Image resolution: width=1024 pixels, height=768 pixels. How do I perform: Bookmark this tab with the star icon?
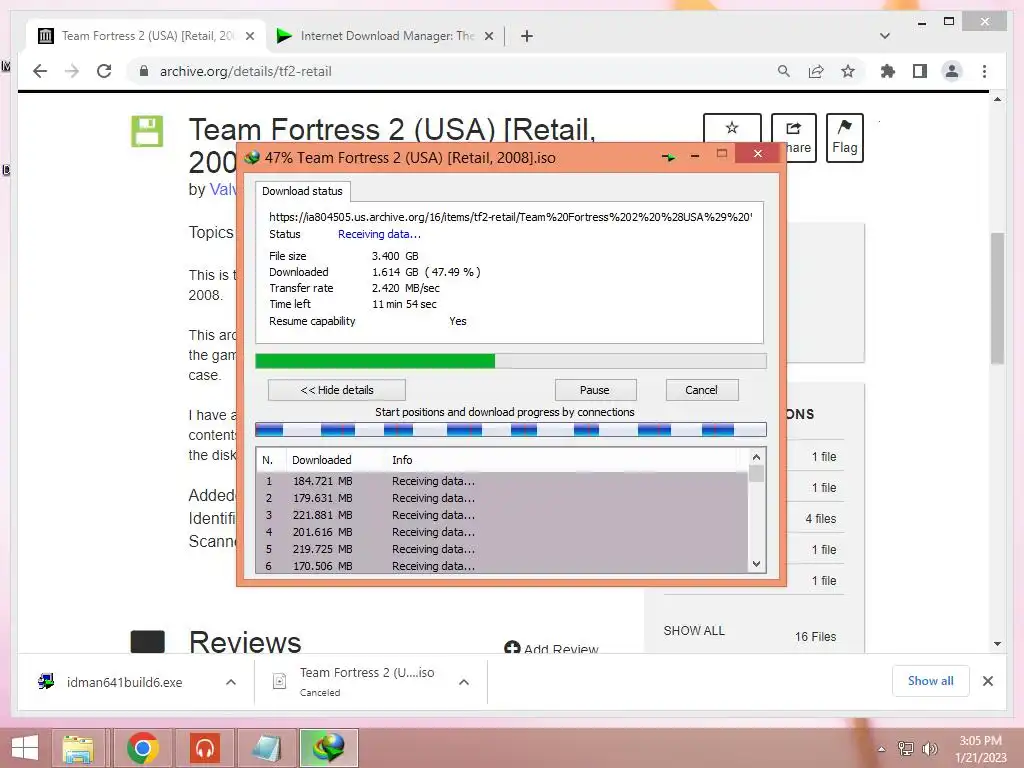(848, 71)
